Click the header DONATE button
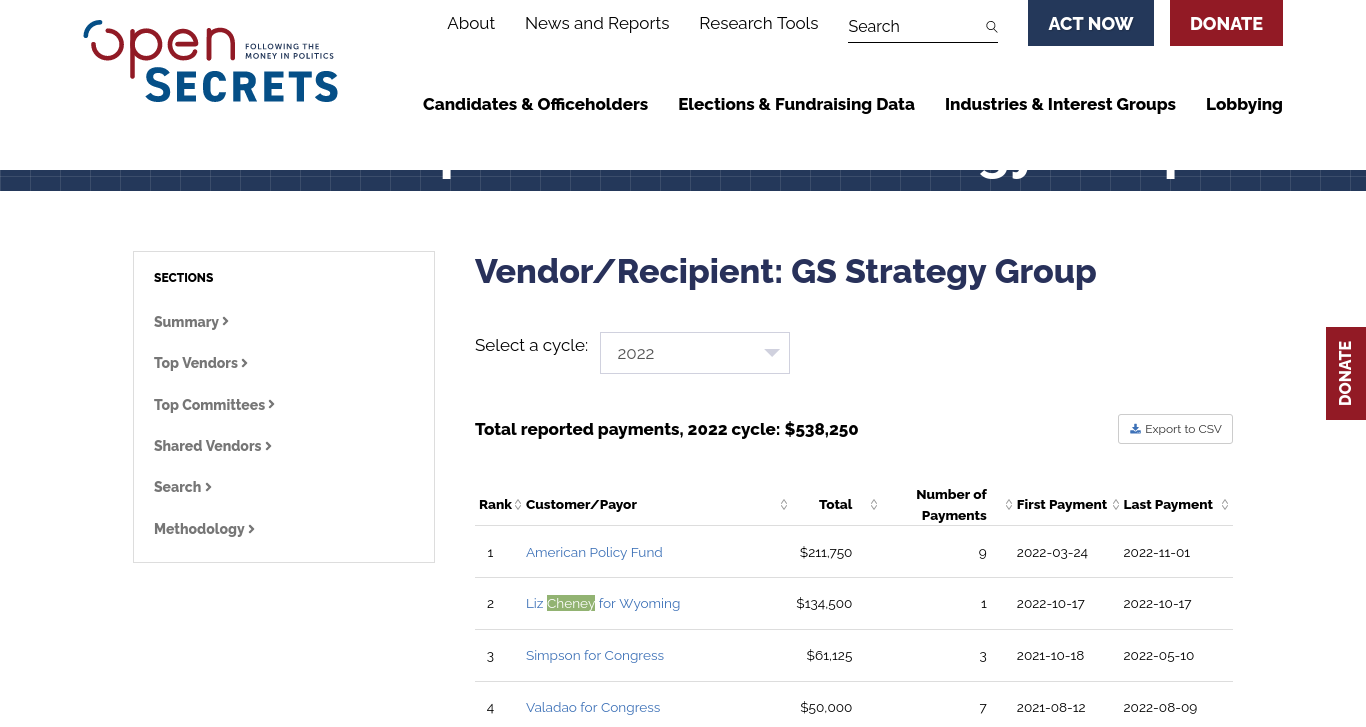 pos(1226,23)
